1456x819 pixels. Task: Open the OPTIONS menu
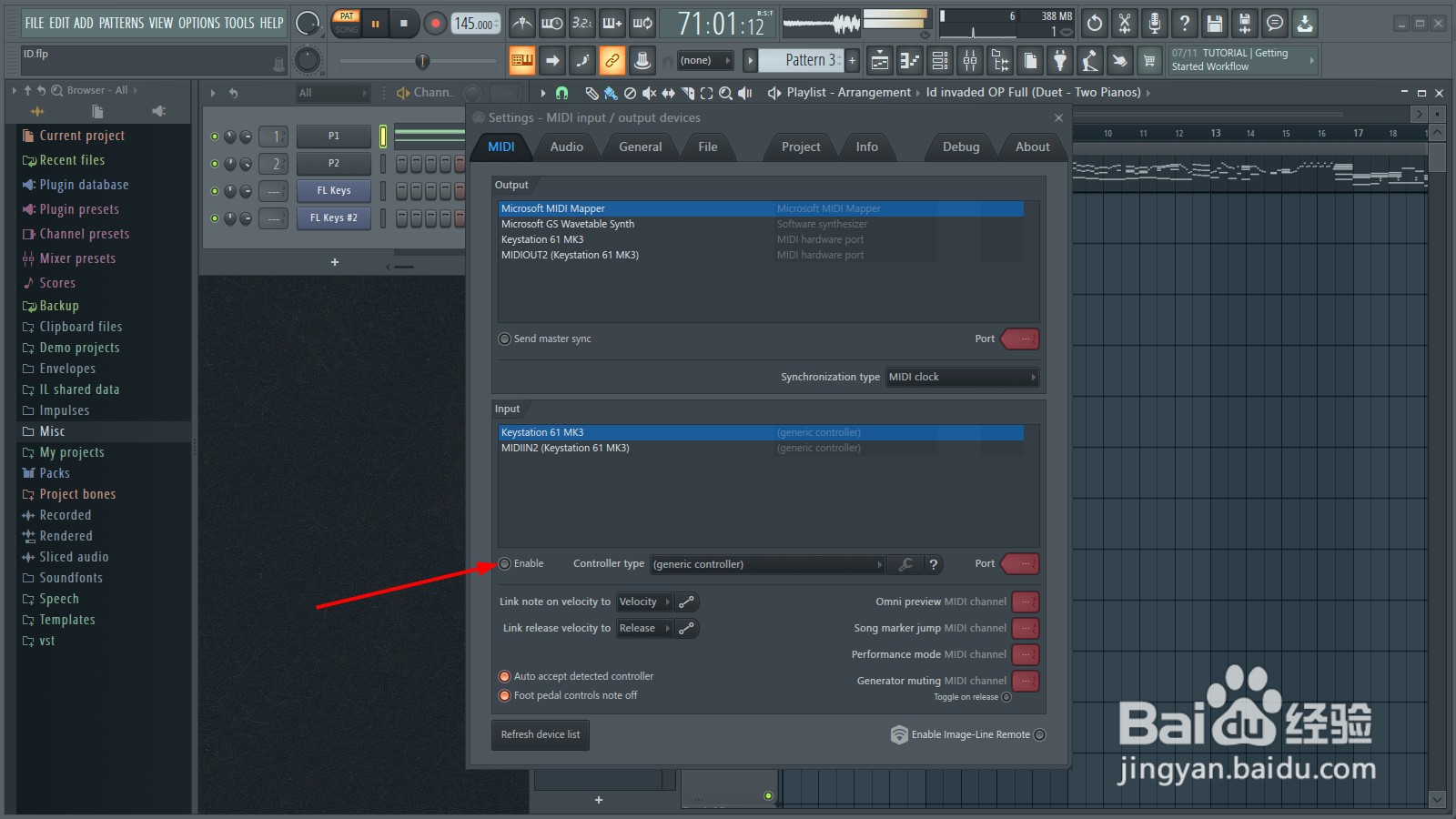pyautogui.click(x=199, y=24)
